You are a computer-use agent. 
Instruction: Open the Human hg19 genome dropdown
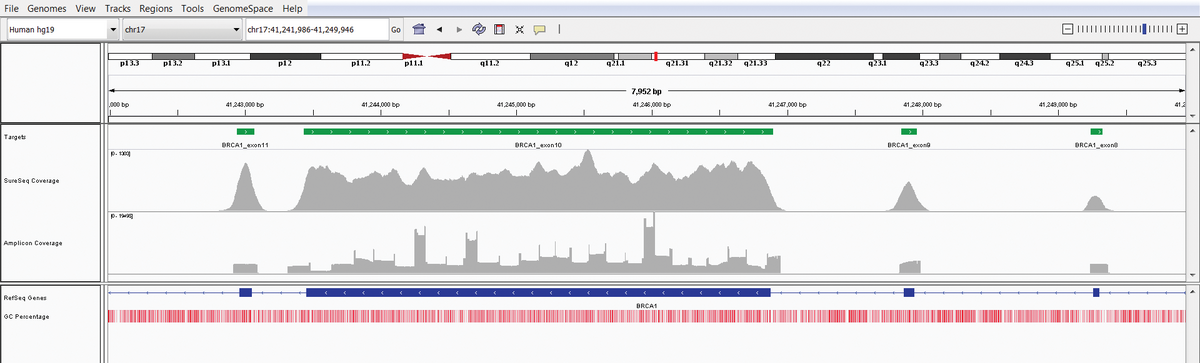coord(61,29)
